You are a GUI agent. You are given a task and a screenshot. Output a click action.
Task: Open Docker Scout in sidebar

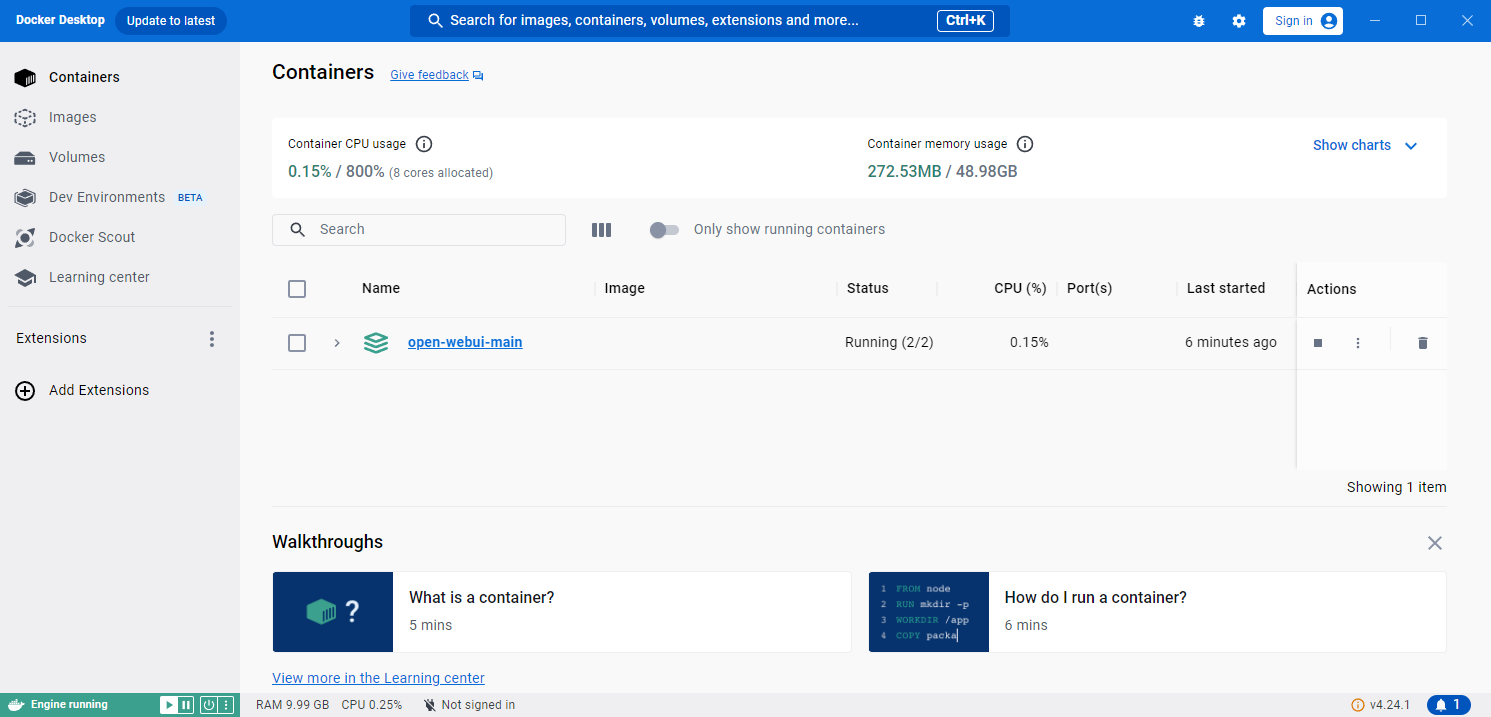click(x=120, y=237)
